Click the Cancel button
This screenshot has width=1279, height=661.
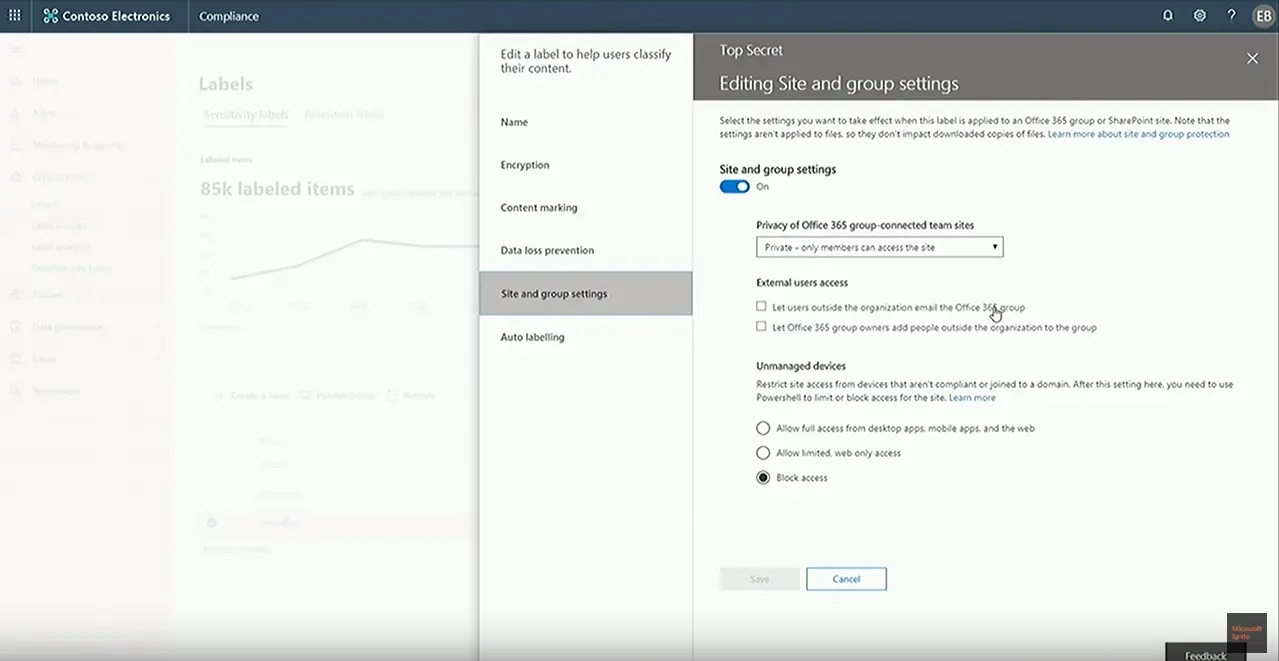[846, 579]
